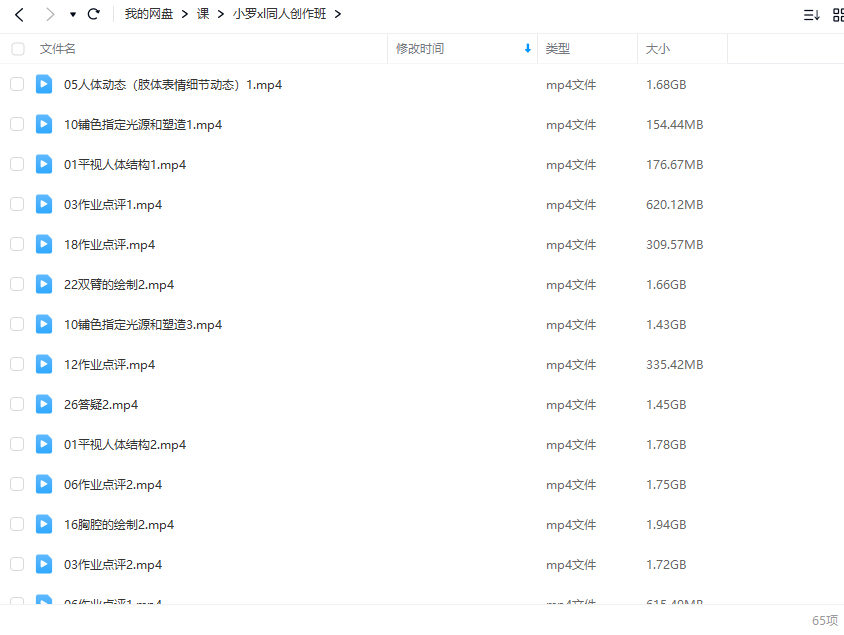Click the video icon for 22双臂的绘制2.mp4

[44, 284]
